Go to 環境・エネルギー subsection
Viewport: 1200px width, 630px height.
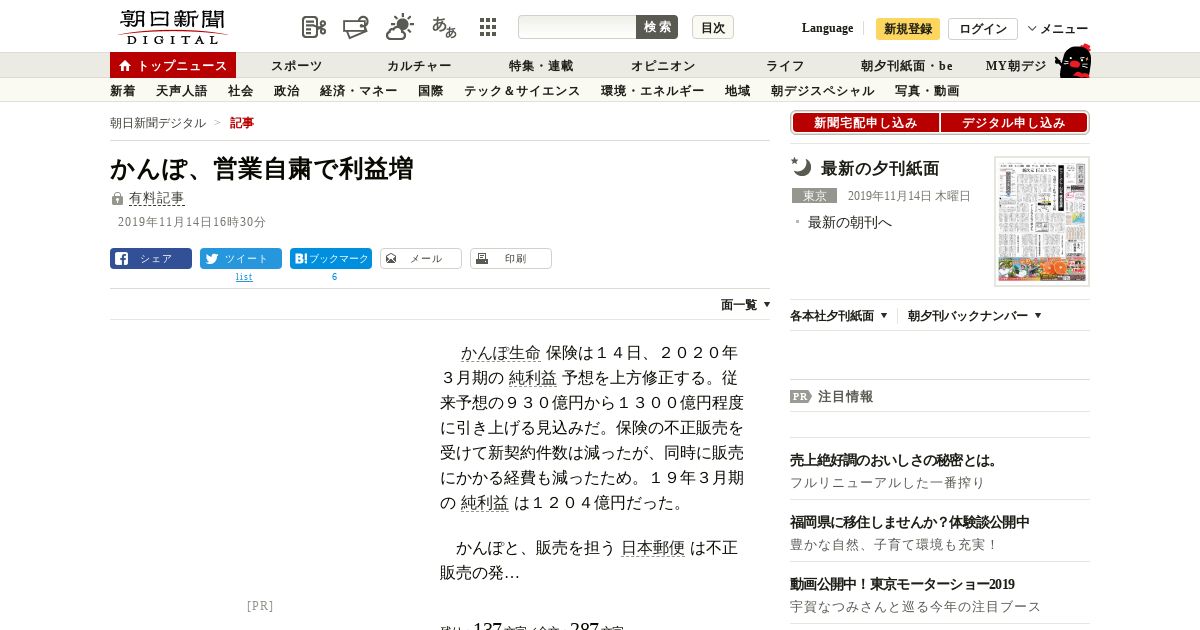pos(653,91)
